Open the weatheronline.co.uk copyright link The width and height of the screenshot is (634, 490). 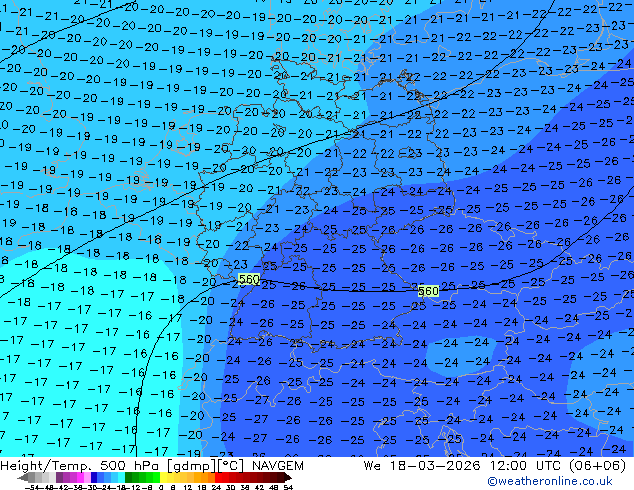tap(550, 481)
